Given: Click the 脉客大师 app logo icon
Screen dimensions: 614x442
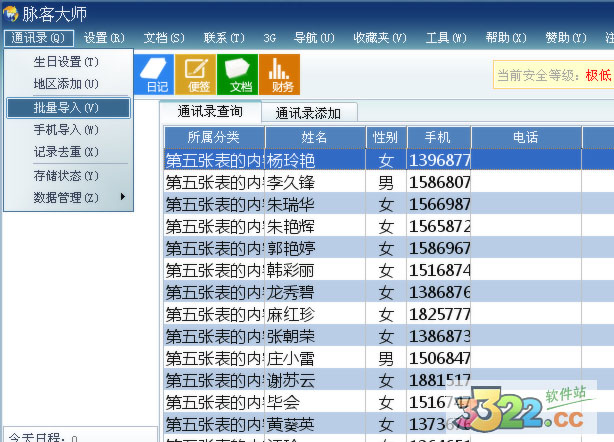Looking at the screenshot, I should (10, 12).
